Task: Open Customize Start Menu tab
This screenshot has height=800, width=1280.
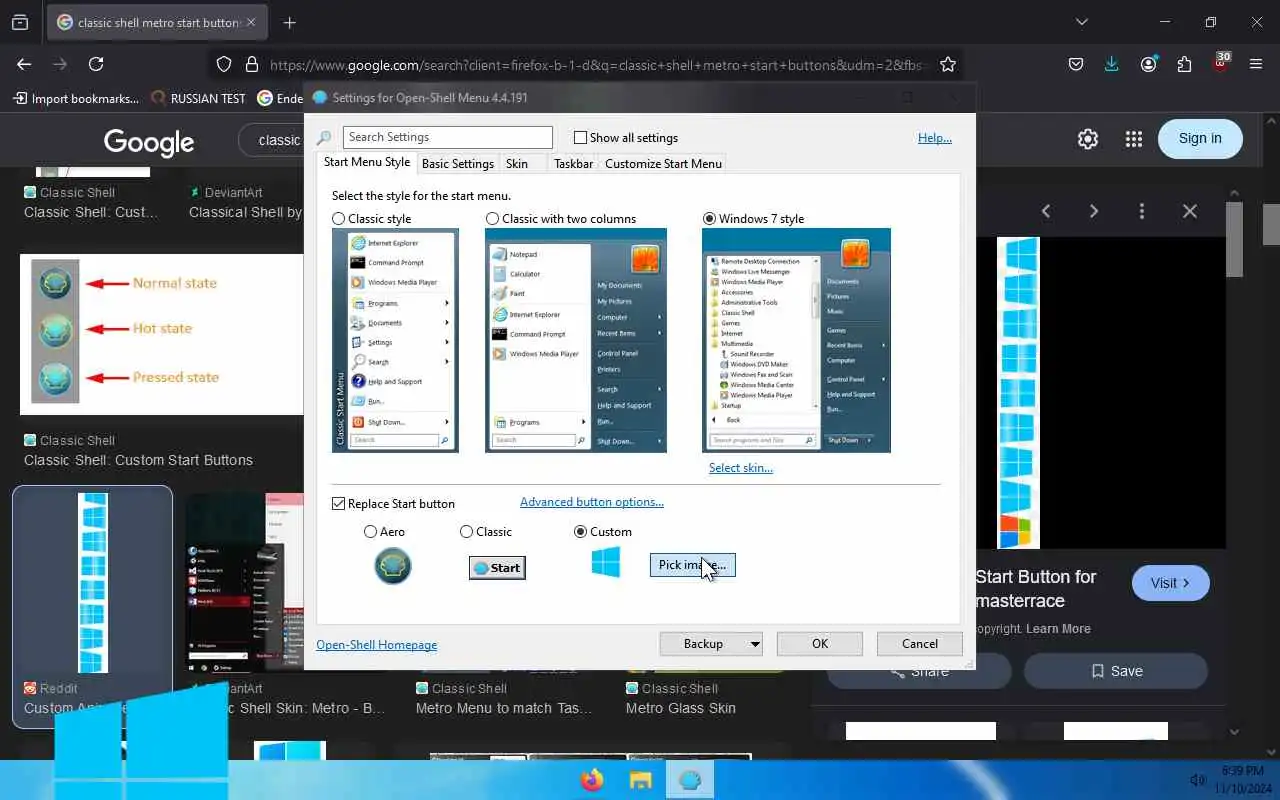Action: pos(663,163)
